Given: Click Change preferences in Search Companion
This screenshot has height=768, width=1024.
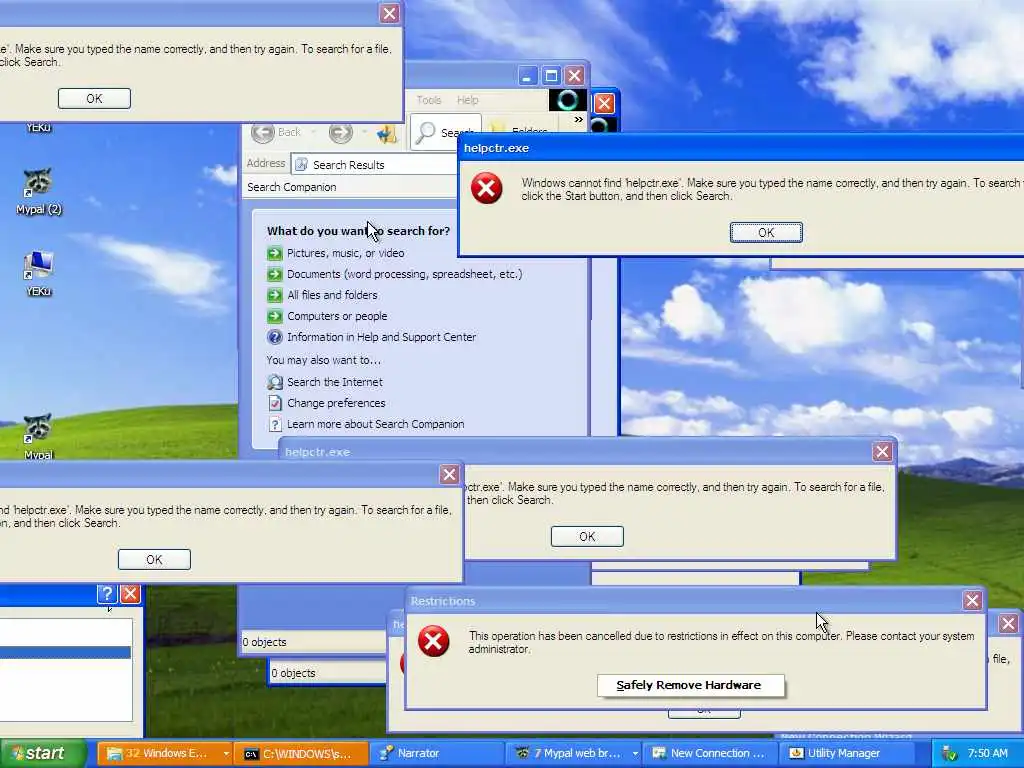Looking at the screenshot, I should tap(326, 403).
